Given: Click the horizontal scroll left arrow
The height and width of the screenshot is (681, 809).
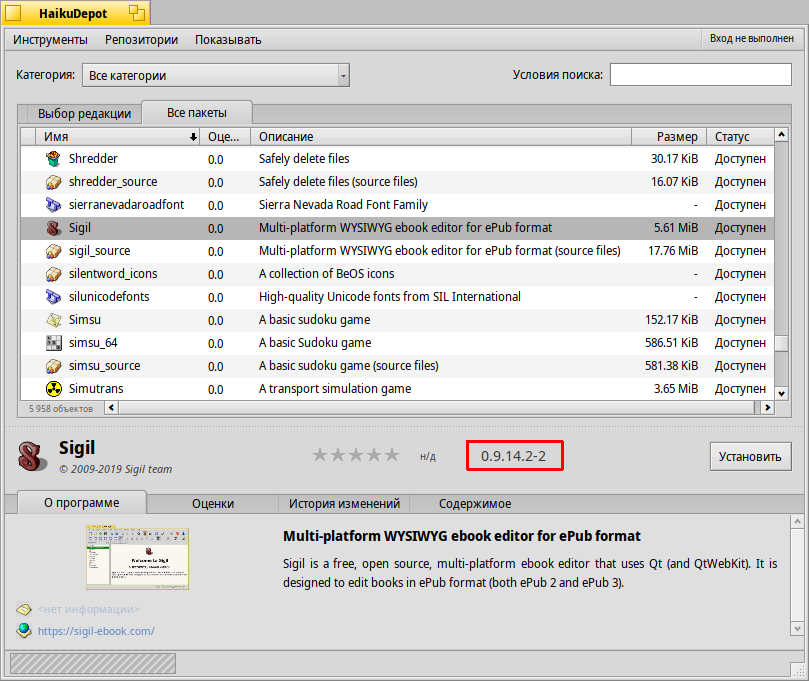Looking at the screenshot, I should tap(111, 408).
